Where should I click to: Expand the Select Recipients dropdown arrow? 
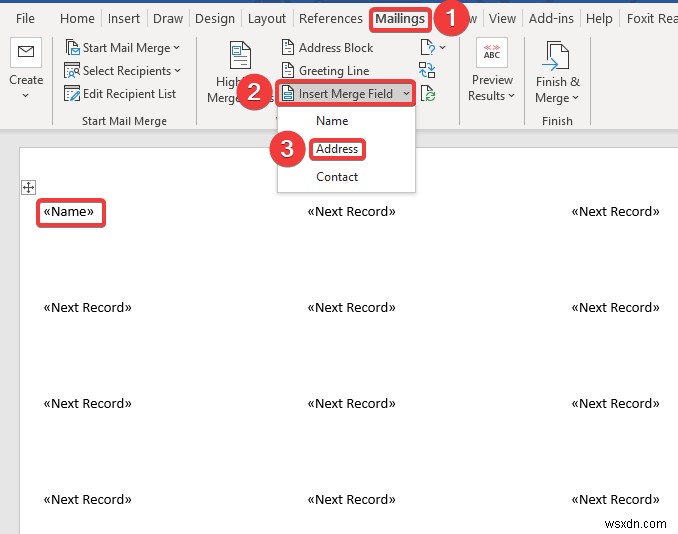click(178, 70)
